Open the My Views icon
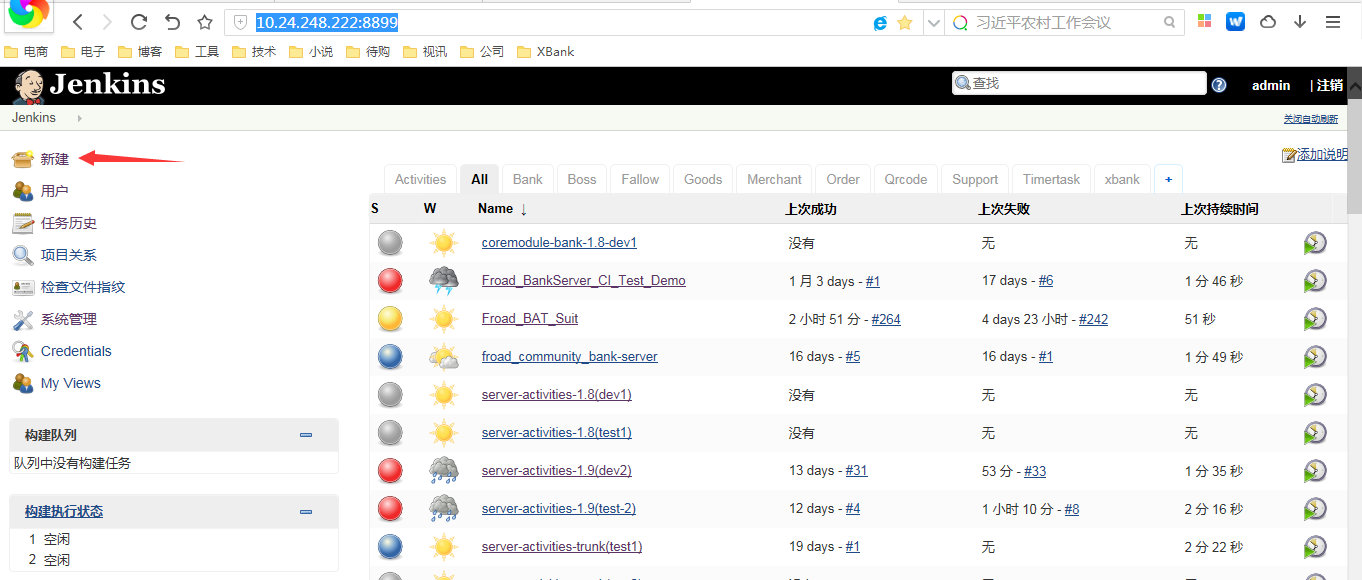The width and height of the screenshot is (1362, 580). [x=23, y=383]
